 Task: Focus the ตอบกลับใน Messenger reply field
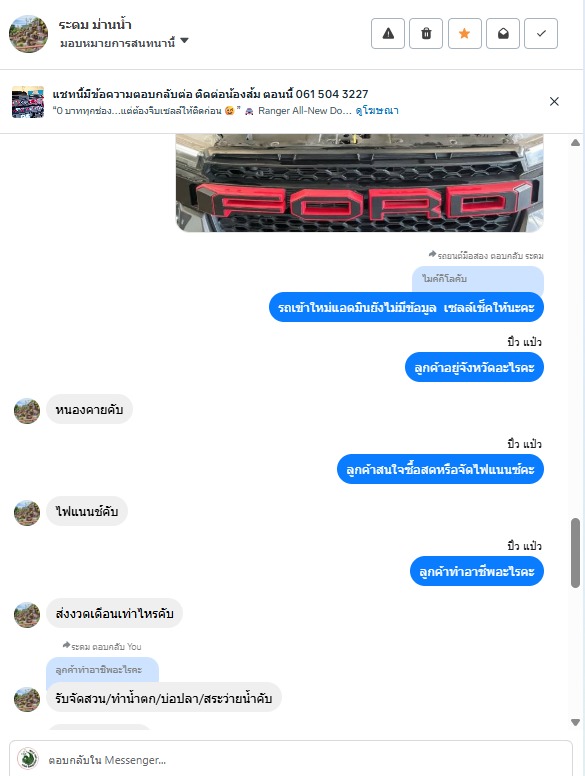[307, 760]
